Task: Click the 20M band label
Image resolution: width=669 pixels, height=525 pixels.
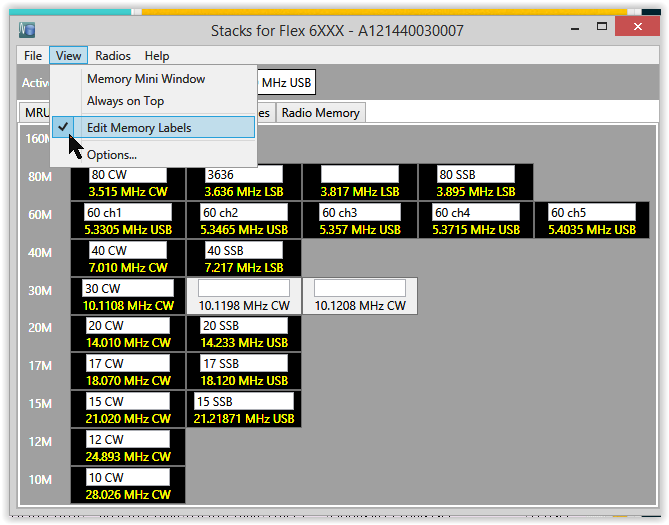Action: coord(40,328)
